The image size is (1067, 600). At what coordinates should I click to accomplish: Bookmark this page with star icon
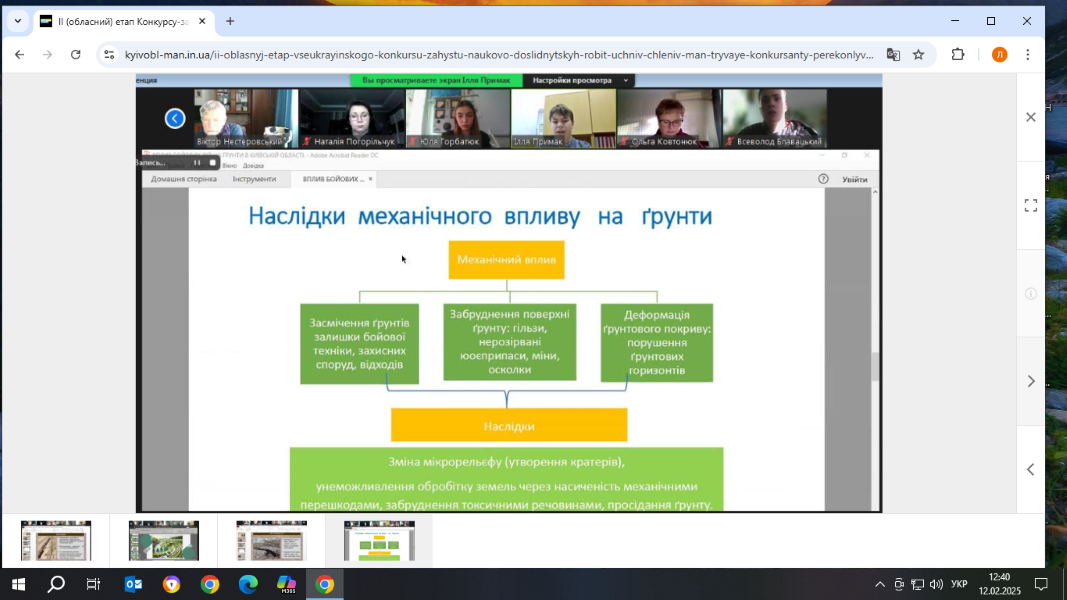[x=919, y=55]
